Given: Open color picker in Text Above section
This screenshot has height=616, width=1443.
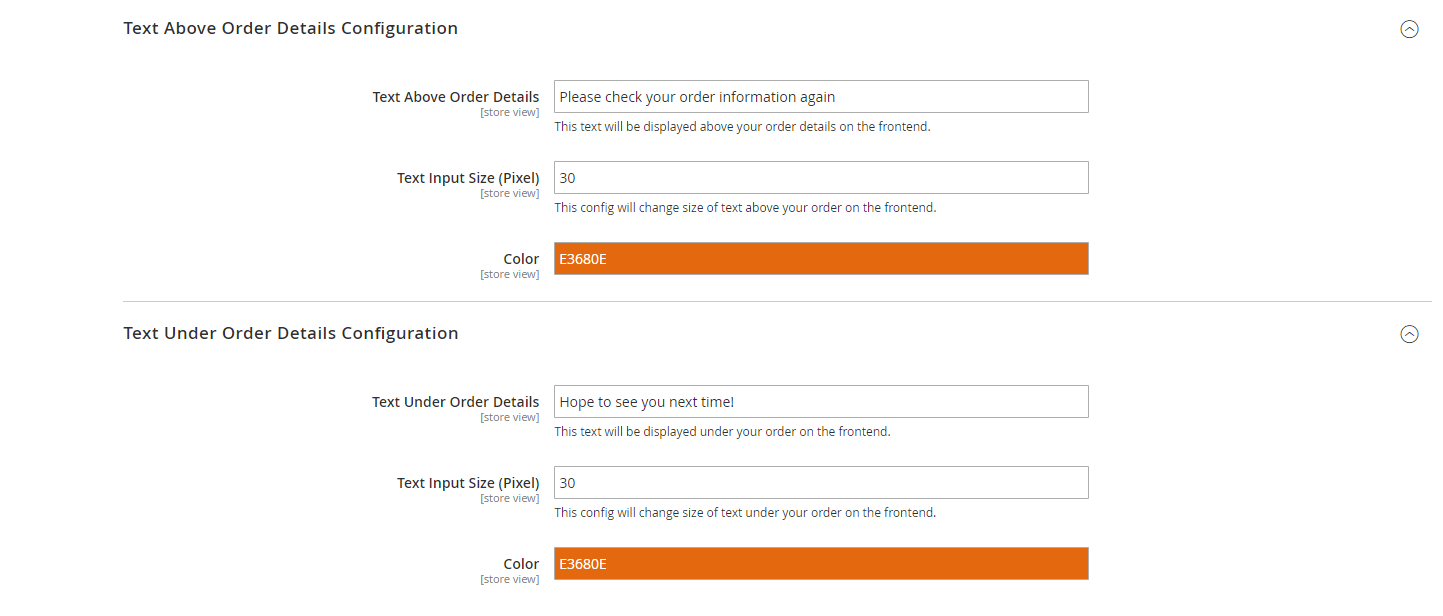Looking at the screenshot, I should 820,259.
